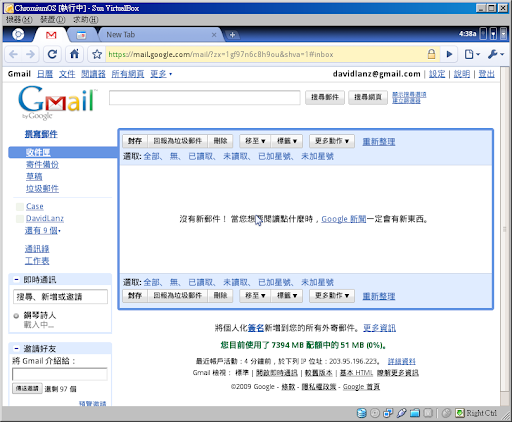Click the top 回報為垃圾郵件 button
Viewport: 512px width, 422px height.
pos(178,141)
